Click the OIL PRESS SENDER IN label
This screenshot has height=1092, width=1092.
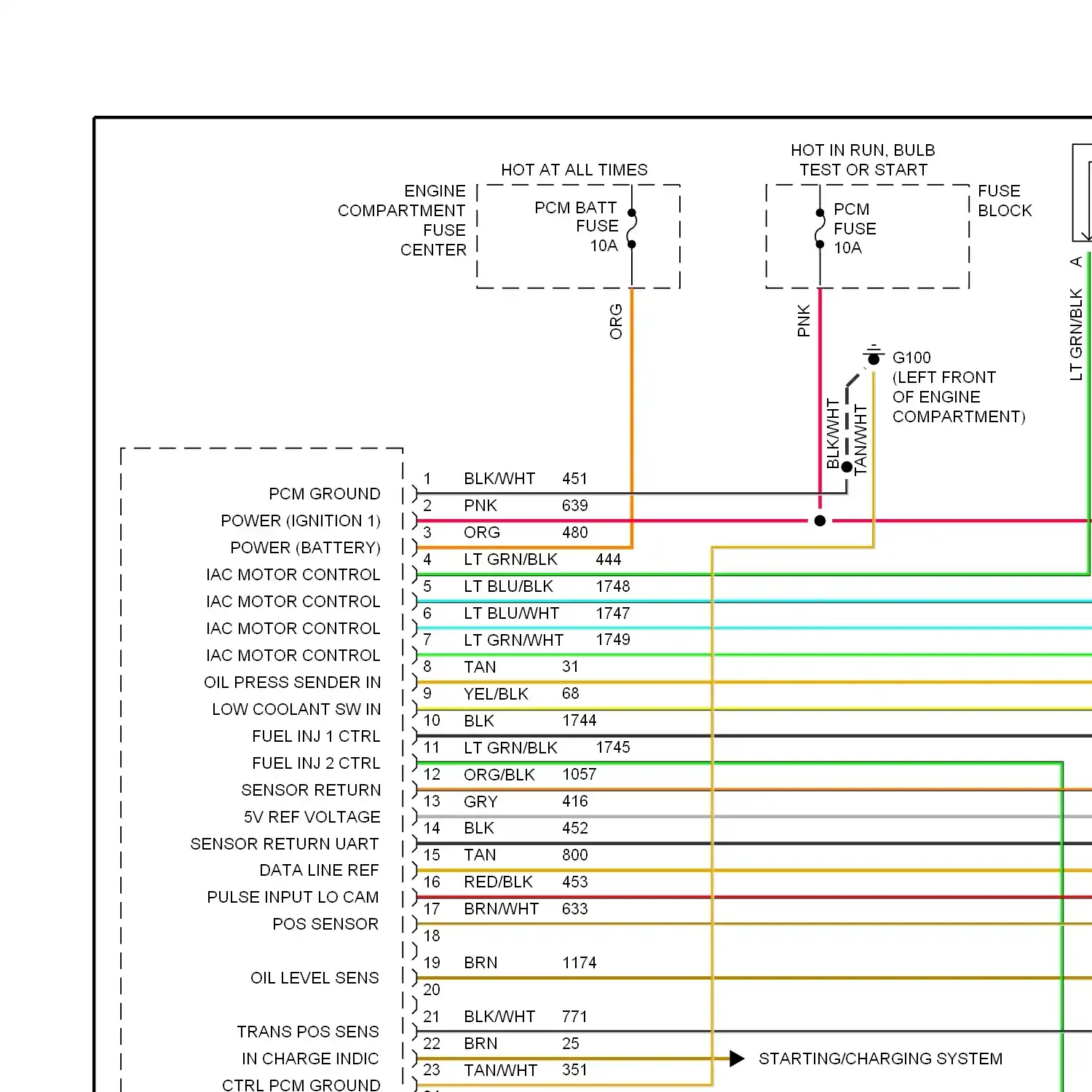[292, 682]
